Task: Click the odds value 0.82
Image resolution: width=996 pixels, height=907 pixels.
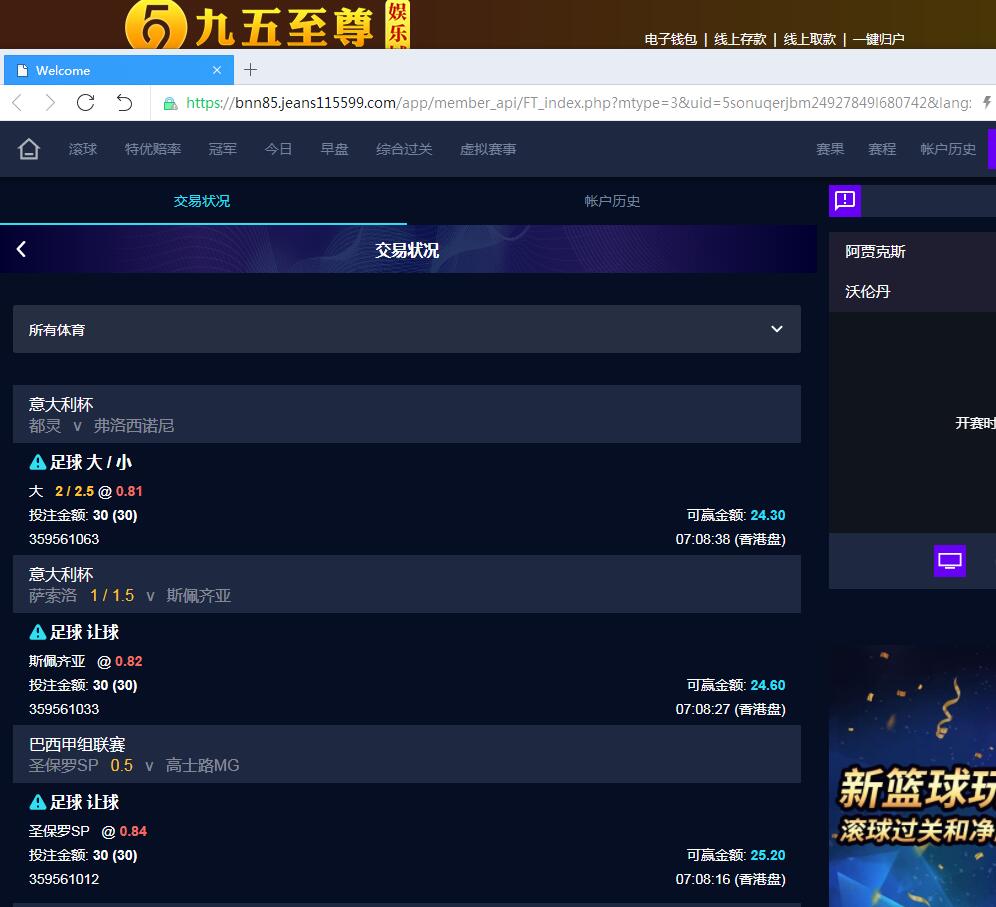Action: coord(129,661)
